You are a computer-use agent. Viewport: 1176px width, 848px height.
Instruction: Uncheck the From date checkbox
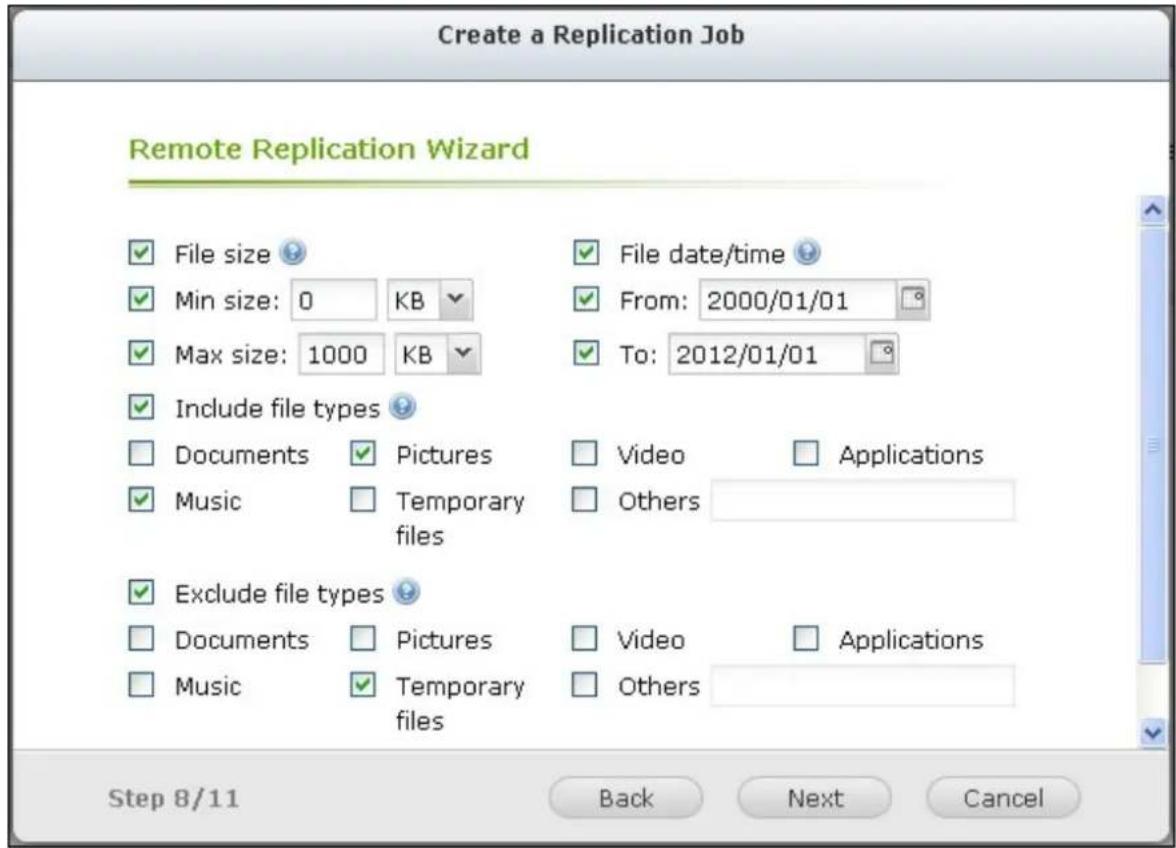tap(586, 299)
